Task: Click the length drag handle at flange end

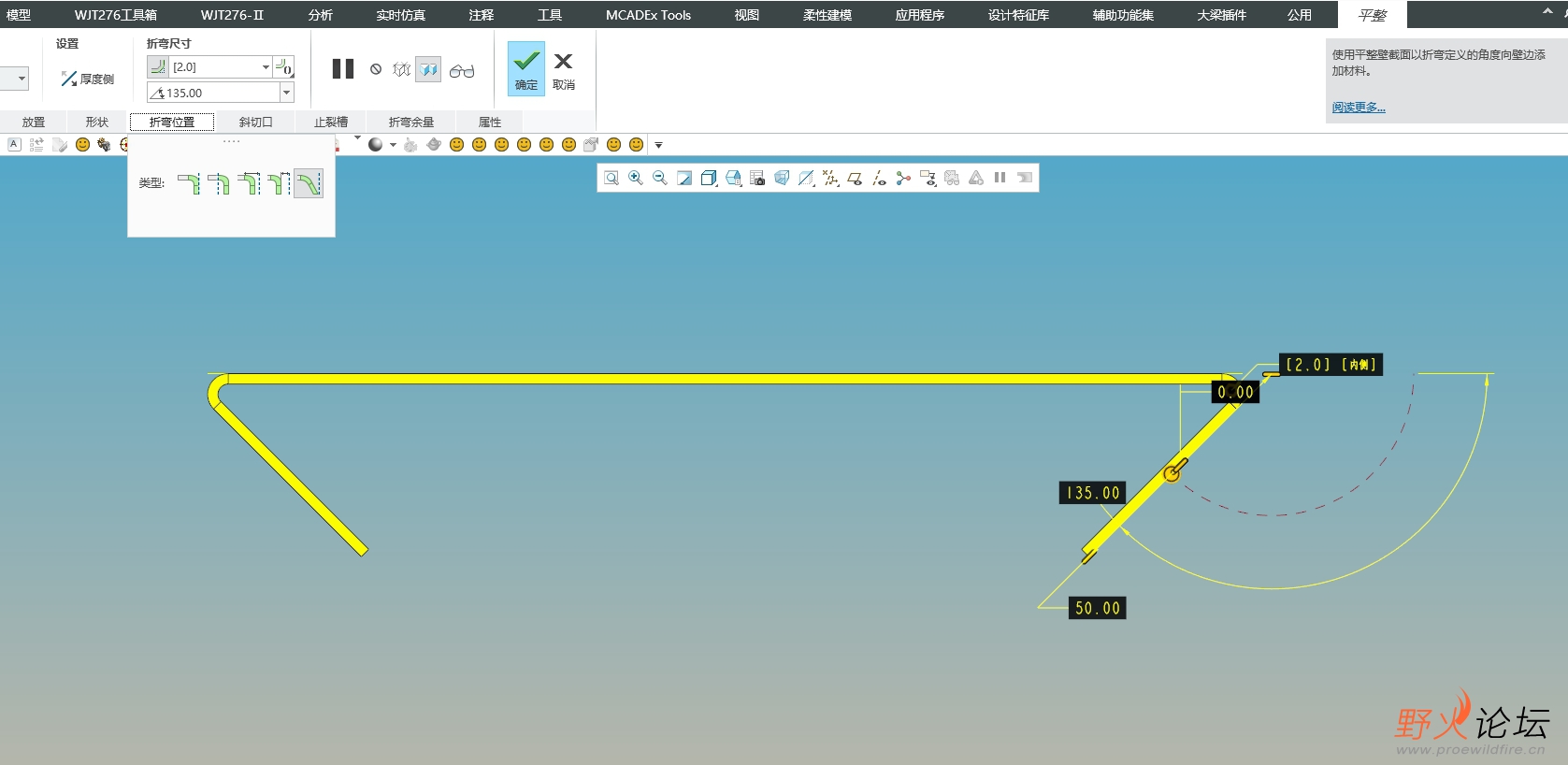Action: click(1089, 556)
